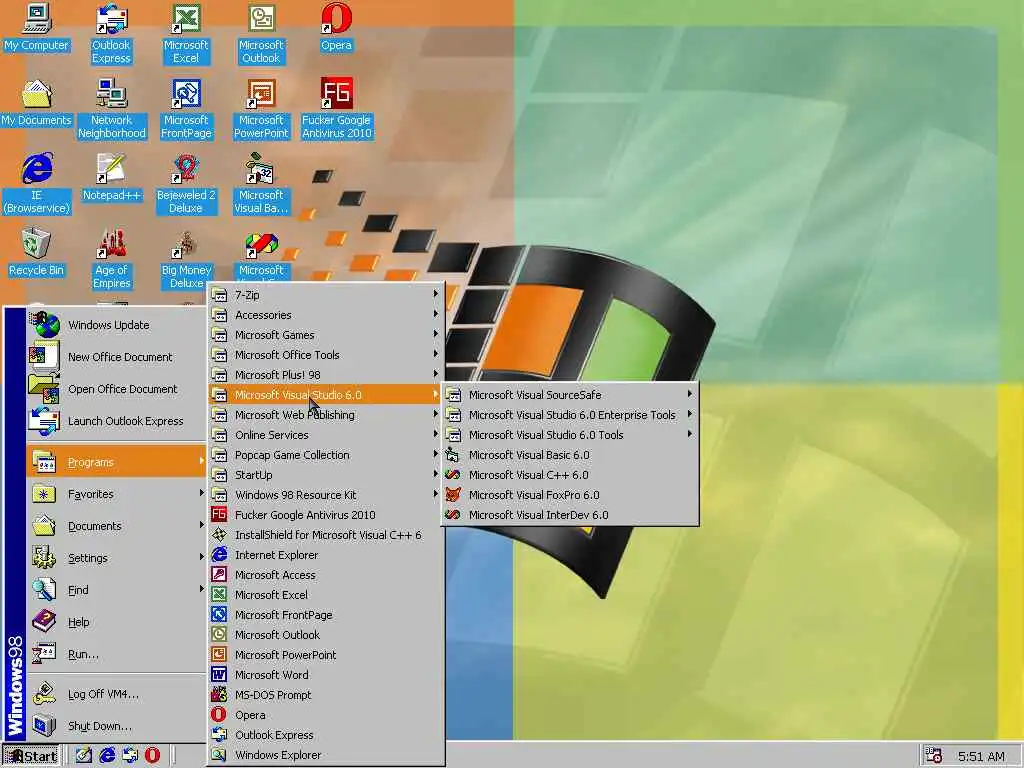Click the Start button
The width and height of the screenshot is (1024, 768).
31,756
